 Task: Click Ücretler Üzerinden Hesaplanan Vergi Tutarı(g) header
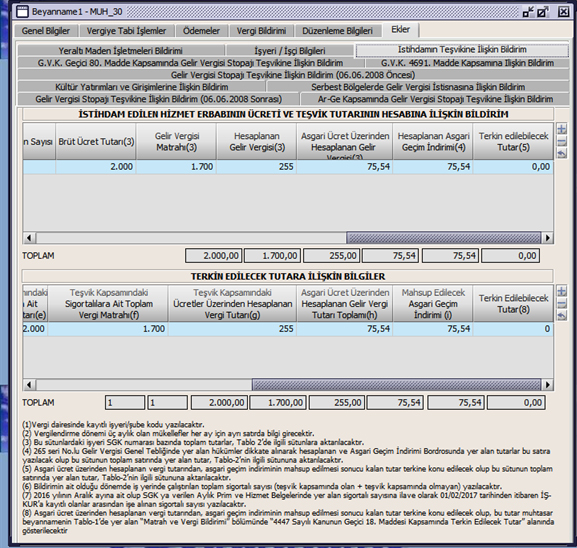[x=233, y=304]
